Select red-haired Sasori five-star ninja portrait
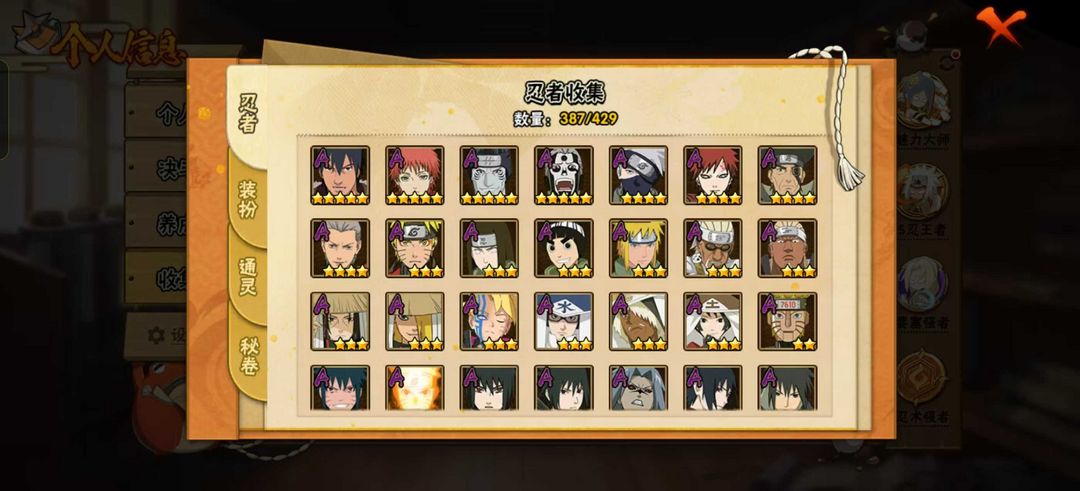The width and height of the screenshot is (1080, 491). 415,175
